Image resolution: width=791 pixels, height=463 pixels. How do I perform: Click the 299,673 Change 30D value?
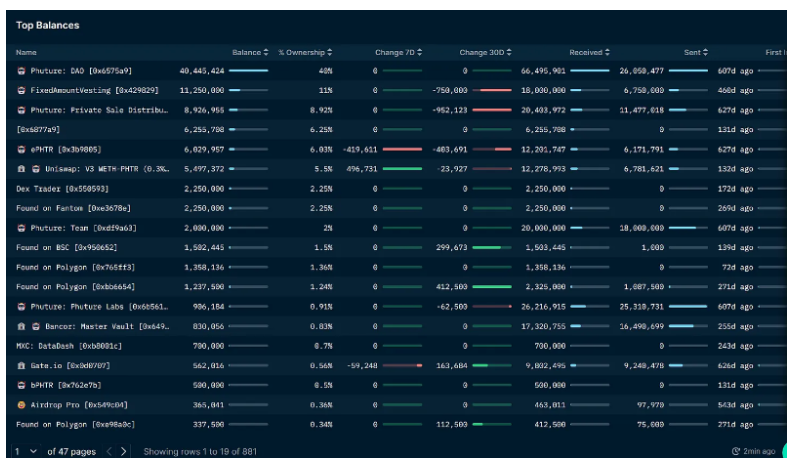(451, 248)
